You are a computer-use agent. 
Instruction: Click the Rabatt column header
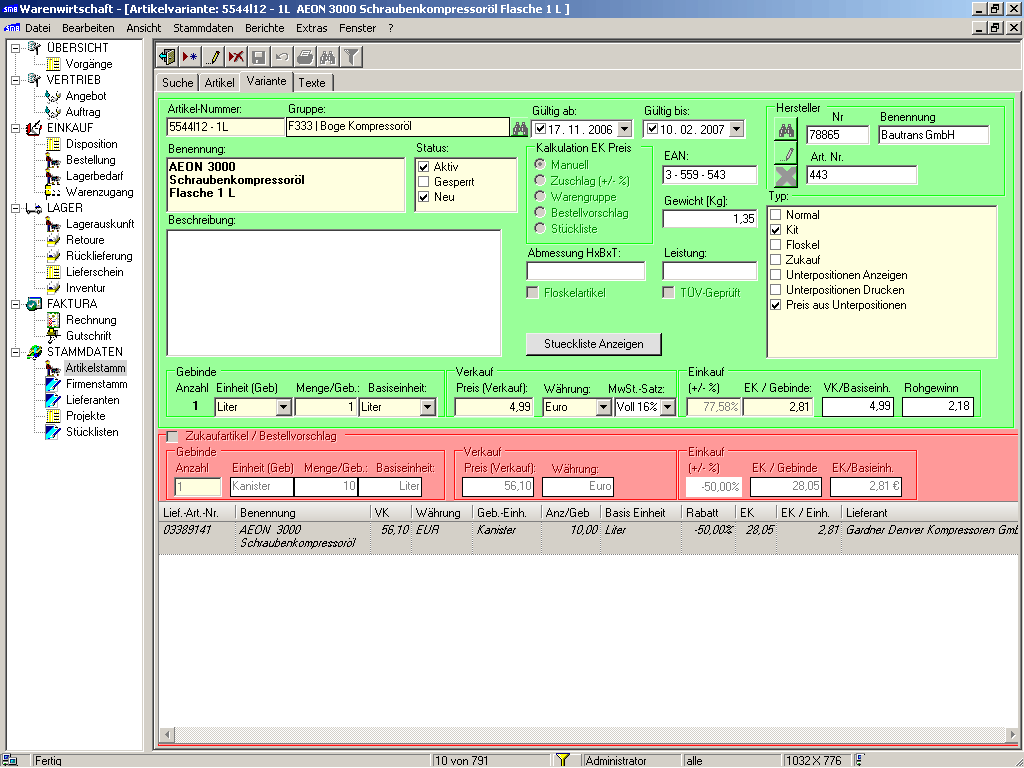click(708, 513)
